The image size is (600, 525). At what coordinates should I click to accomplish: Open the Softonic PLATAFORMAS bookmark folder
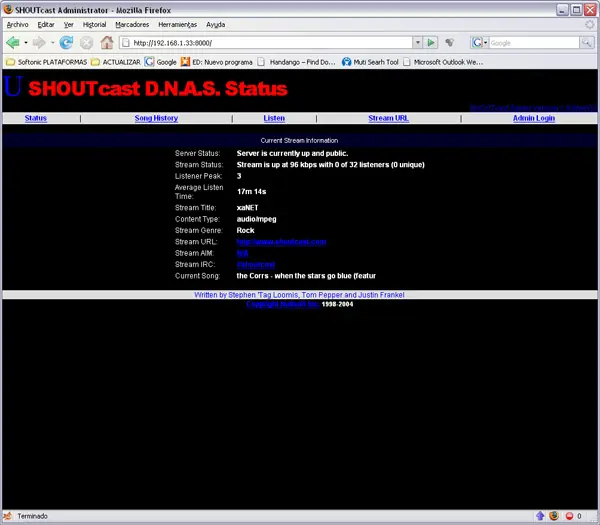pos(47,62)
